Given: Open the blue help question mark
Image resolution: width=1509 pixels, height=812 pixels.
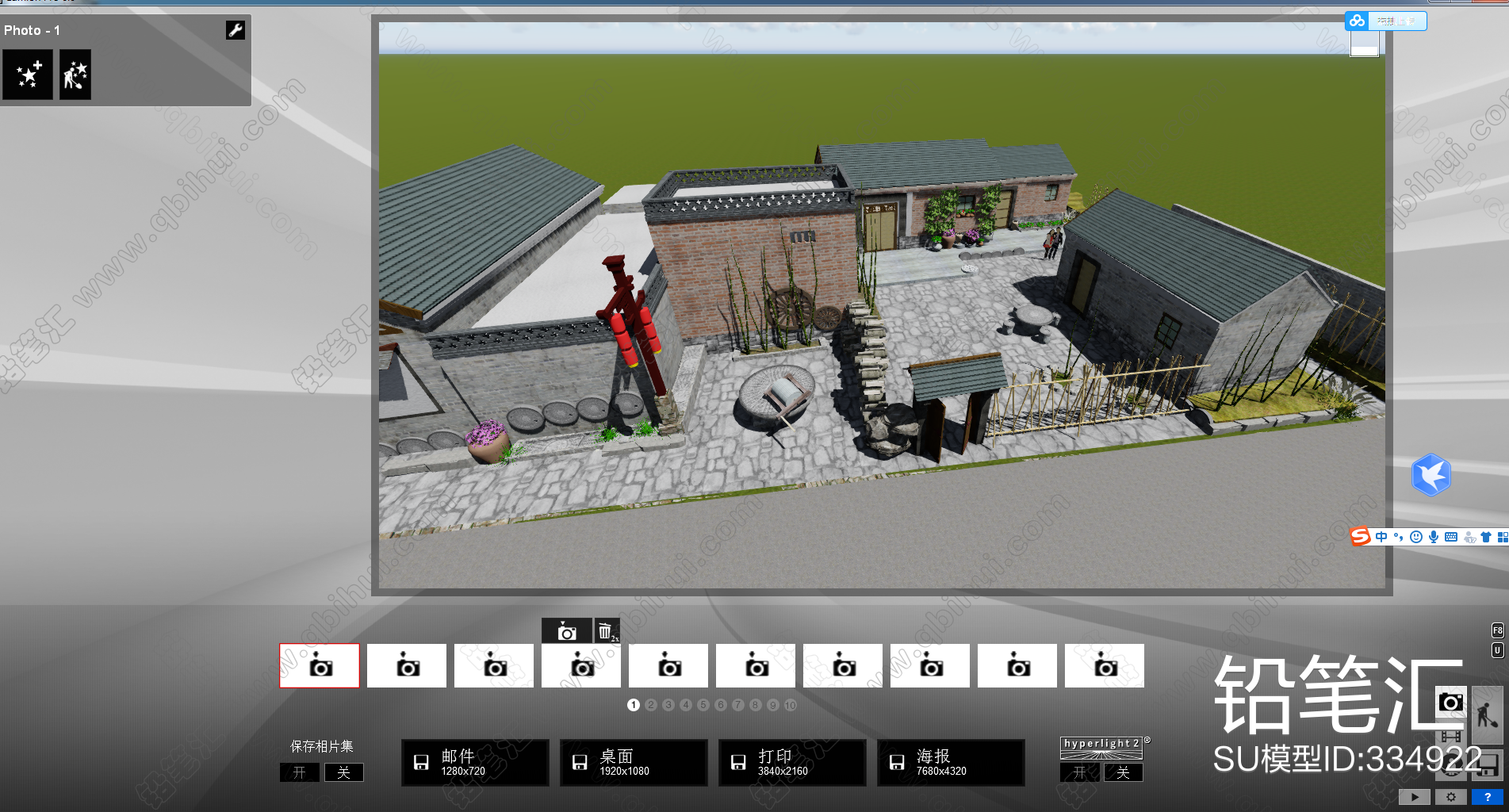Looking at the screenshot, I should coord(1488,797).
